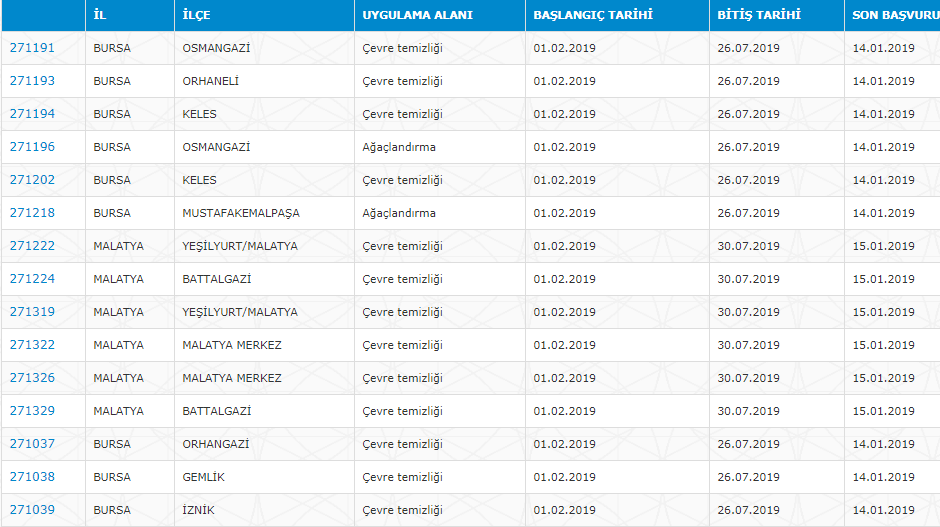Select start date 01.02.2019 in row 271326
This screenshot has height=527, width=940.
tap(617, 378)
